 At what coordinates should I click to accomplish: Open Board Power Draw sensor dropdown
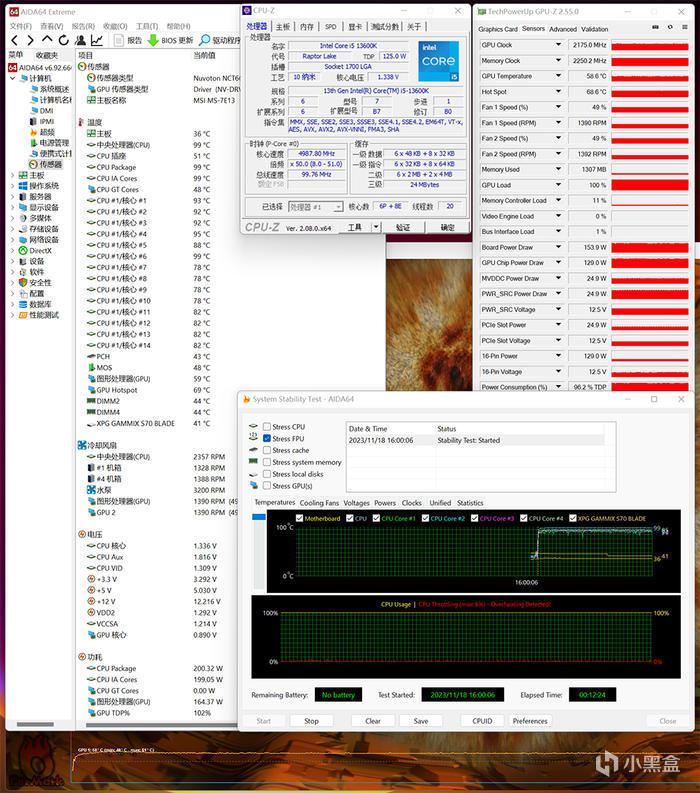click(558, 247)
